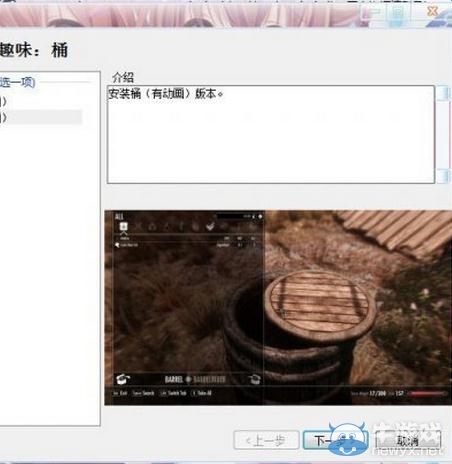Viewport: 452px width, 464px height.
Task: Close the installer window with the X
Action: point(433,11)
